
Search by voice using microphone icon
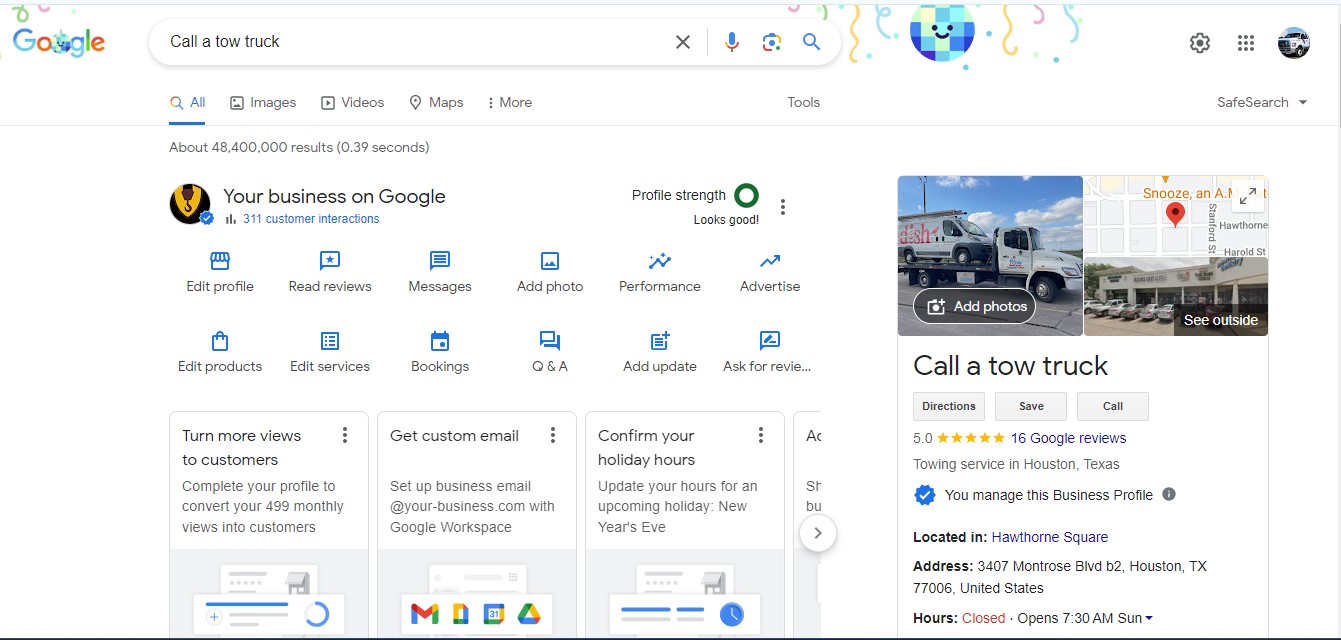coord(732,42)
